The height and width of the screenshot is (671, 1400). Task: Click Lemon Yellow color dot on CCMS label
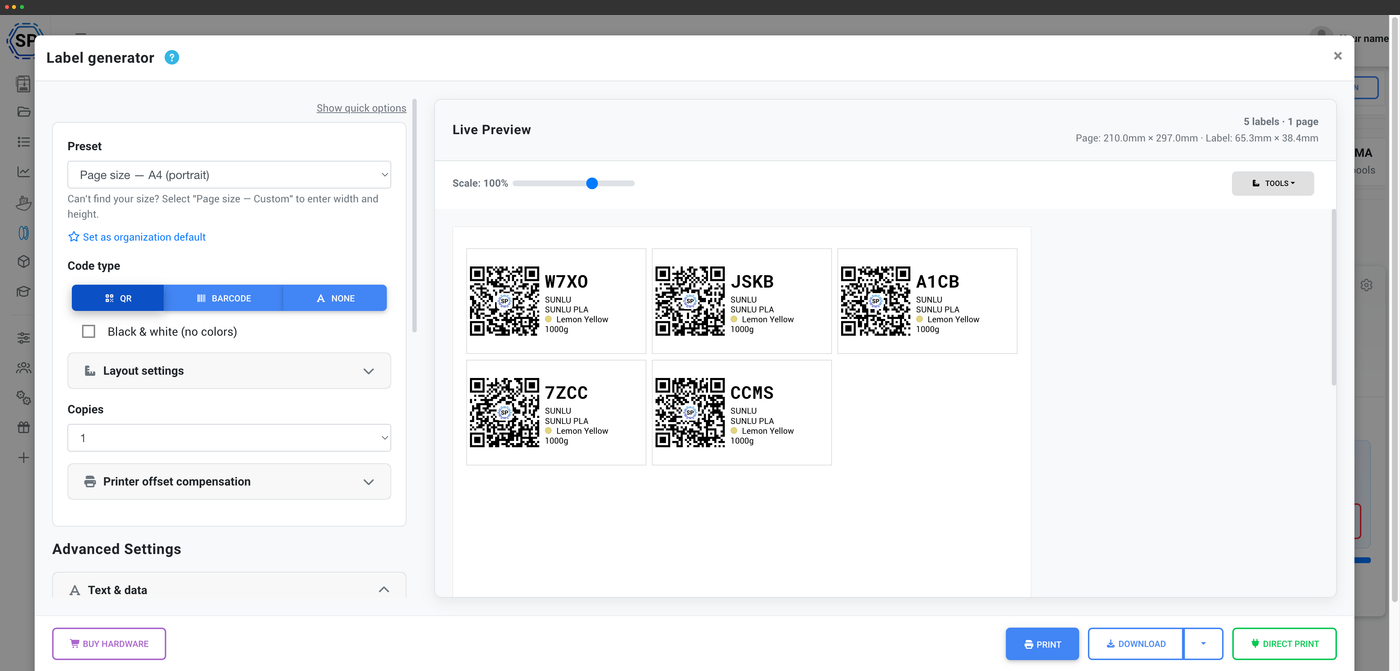pos(734,431)
